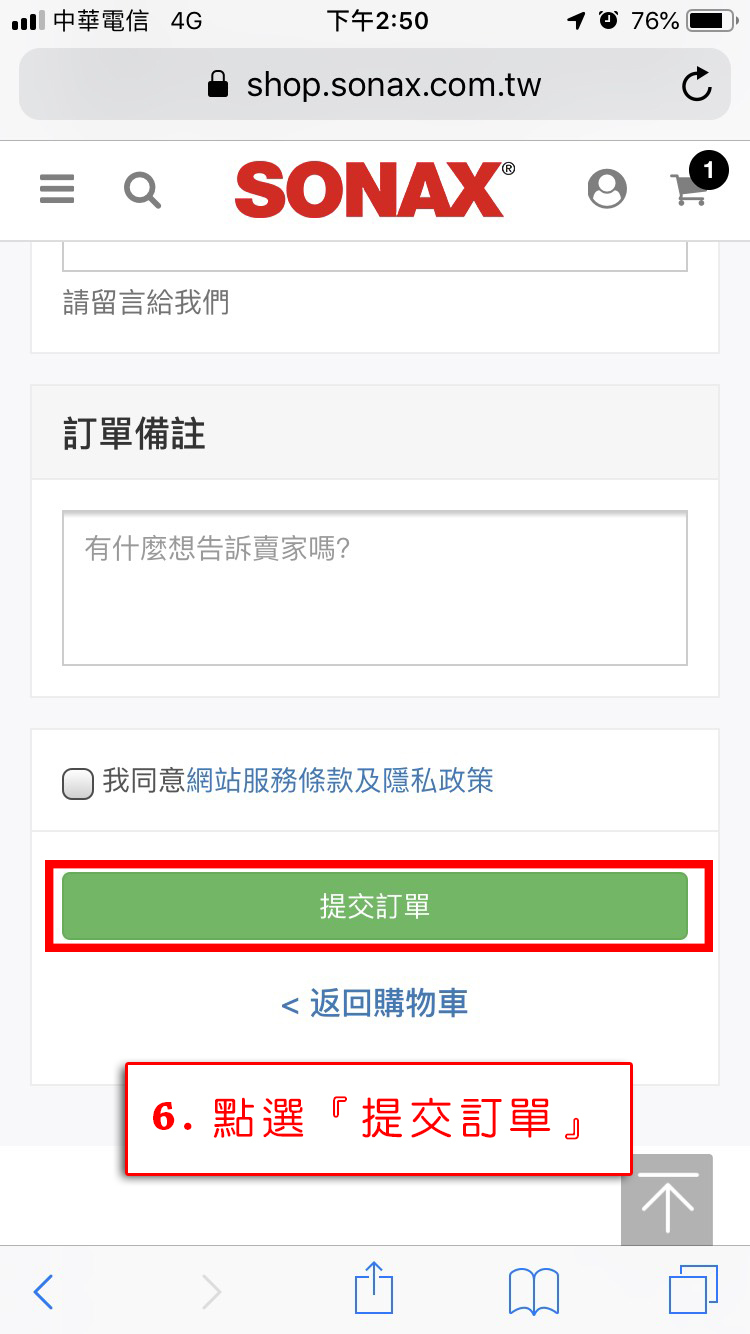Focus the 訂單備註 text area
The height and width of the screenshot is (1334, 750).
375,588
